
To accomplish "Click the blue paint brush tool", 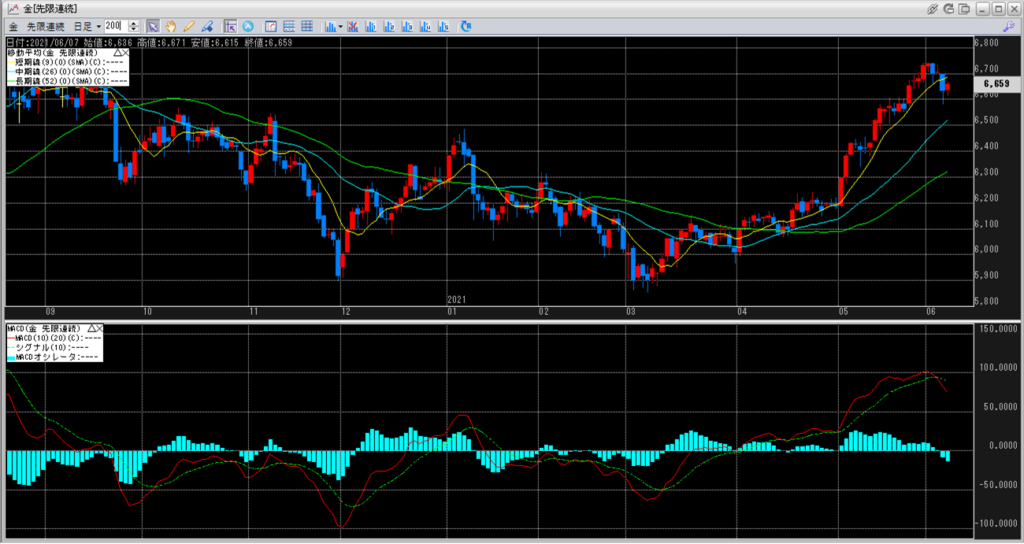I will click(206, 25).
